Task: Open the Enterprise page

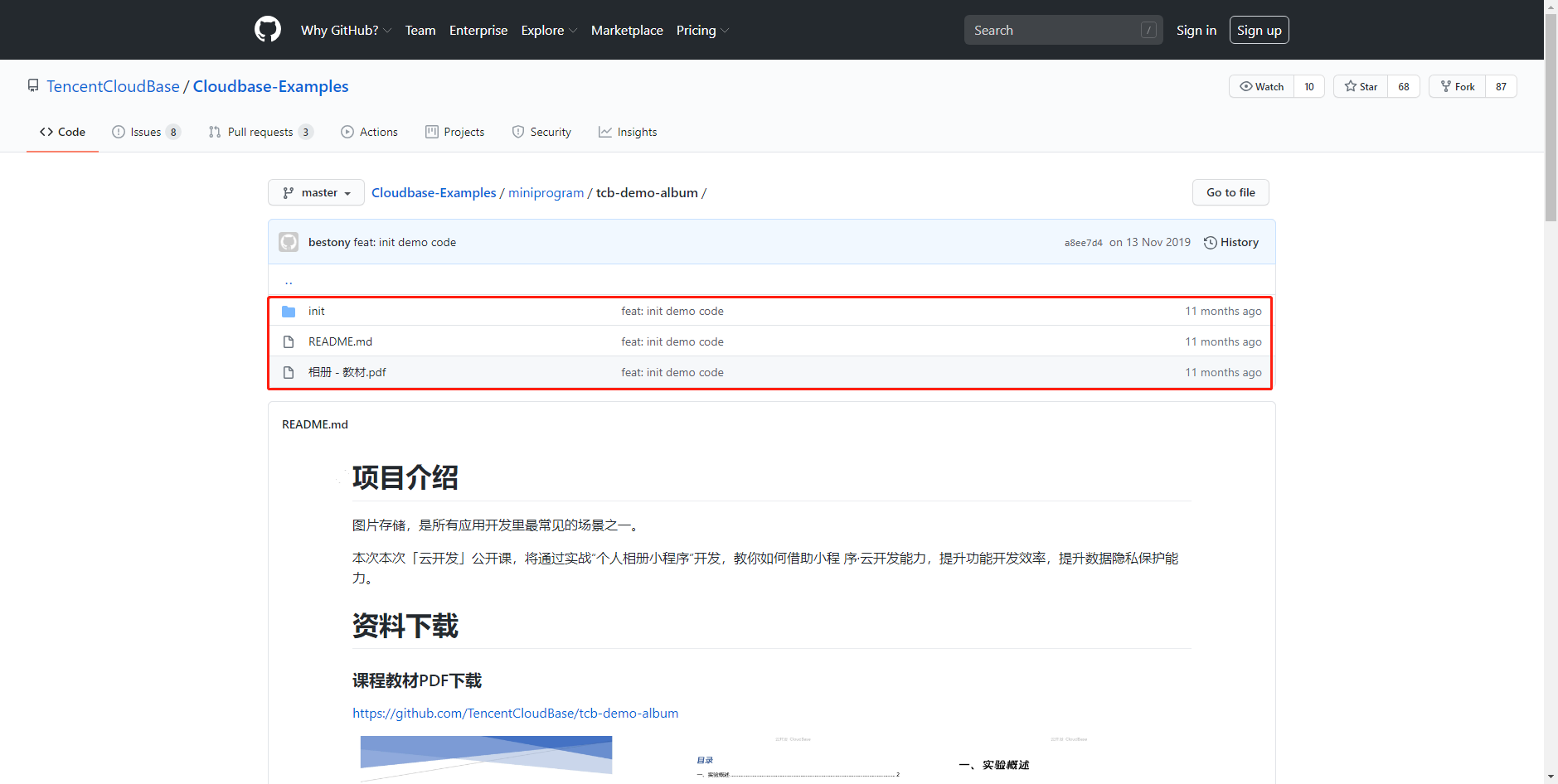Action: [478, 31]
